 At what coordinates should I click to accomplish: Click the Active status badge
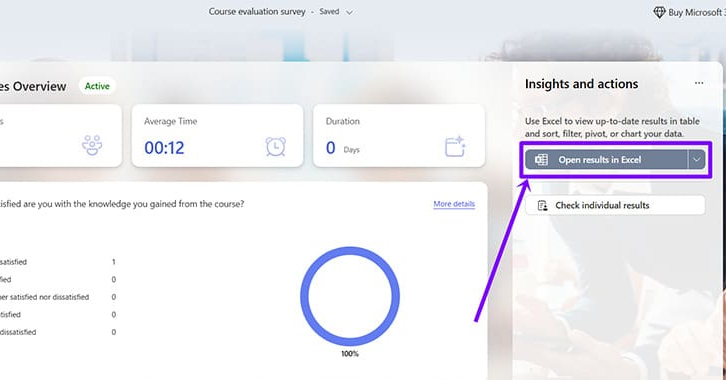click(97, 86)
